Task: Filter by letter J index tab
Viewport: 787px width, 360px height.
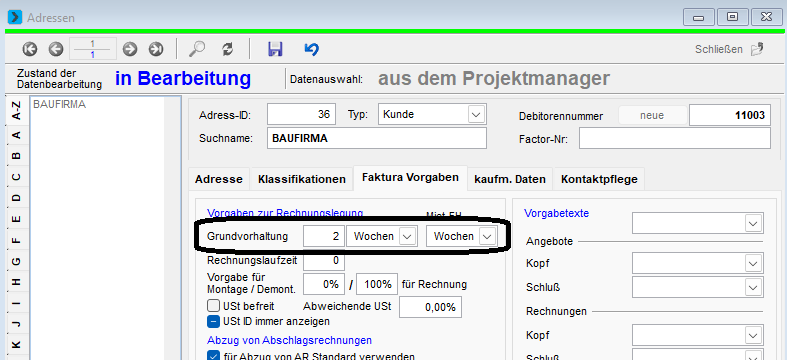Action: [x=17, y=324]
